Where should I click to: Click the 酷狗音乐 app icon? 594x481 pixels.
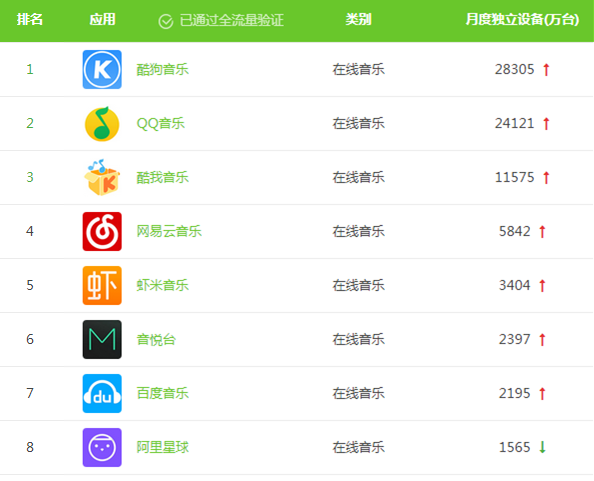pyautogui.click(x=102, y=69)
